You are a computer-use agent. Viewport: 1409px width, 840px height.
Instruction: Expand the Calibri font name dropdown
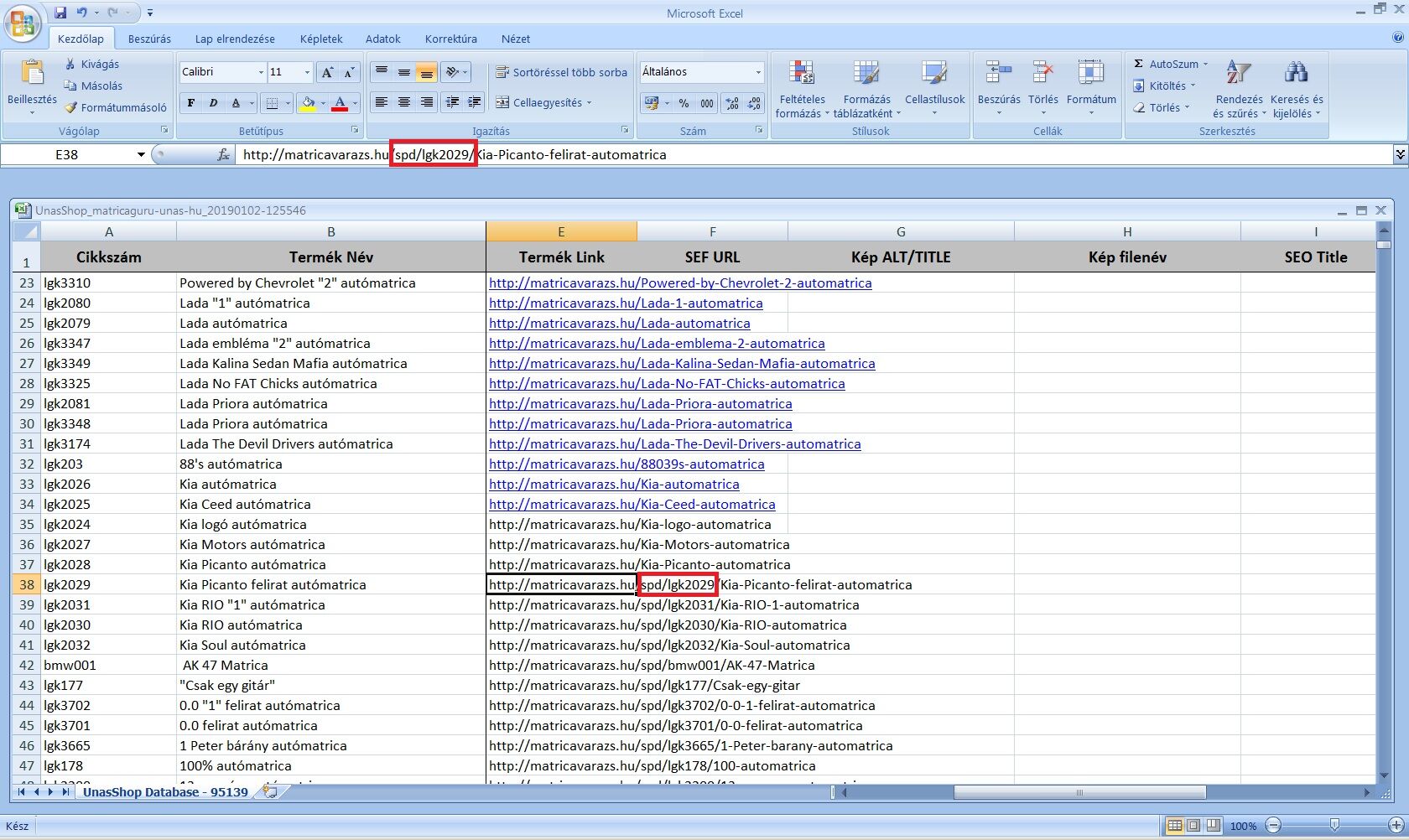(260, 72)
